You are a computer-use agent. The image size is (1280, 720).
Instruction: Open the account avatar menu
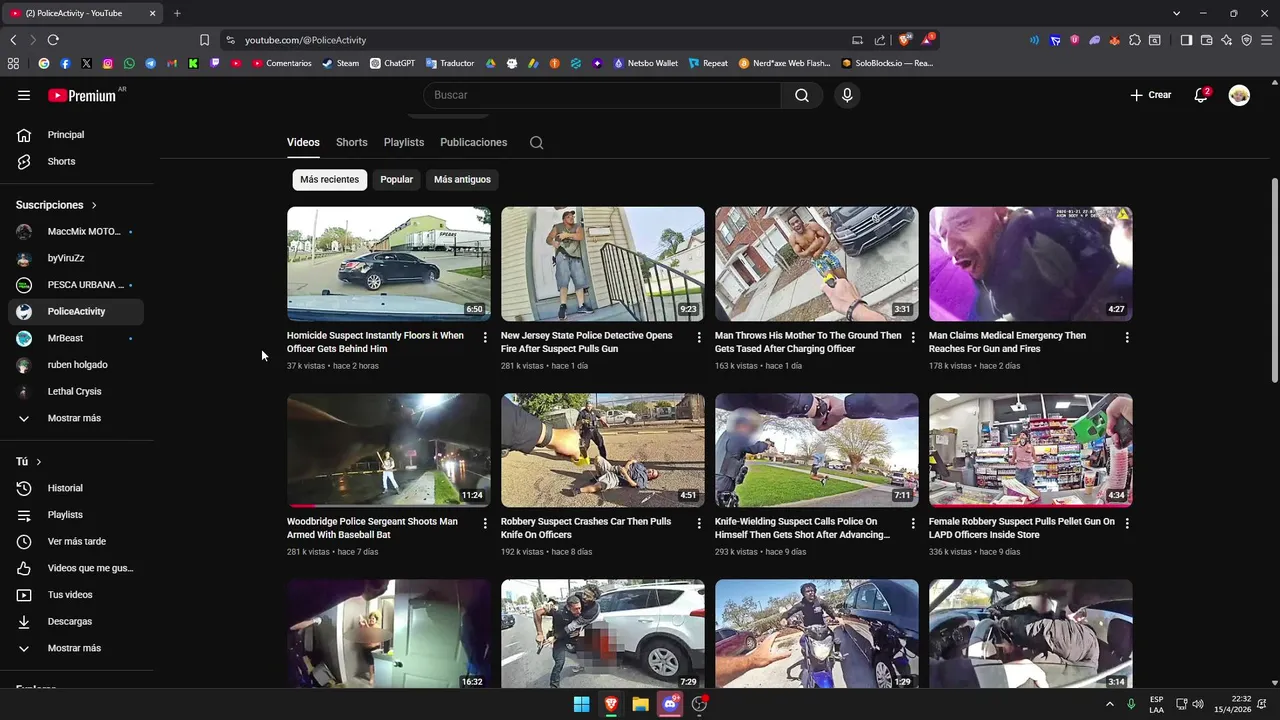pyautogui.click(x=1239, y=95)
